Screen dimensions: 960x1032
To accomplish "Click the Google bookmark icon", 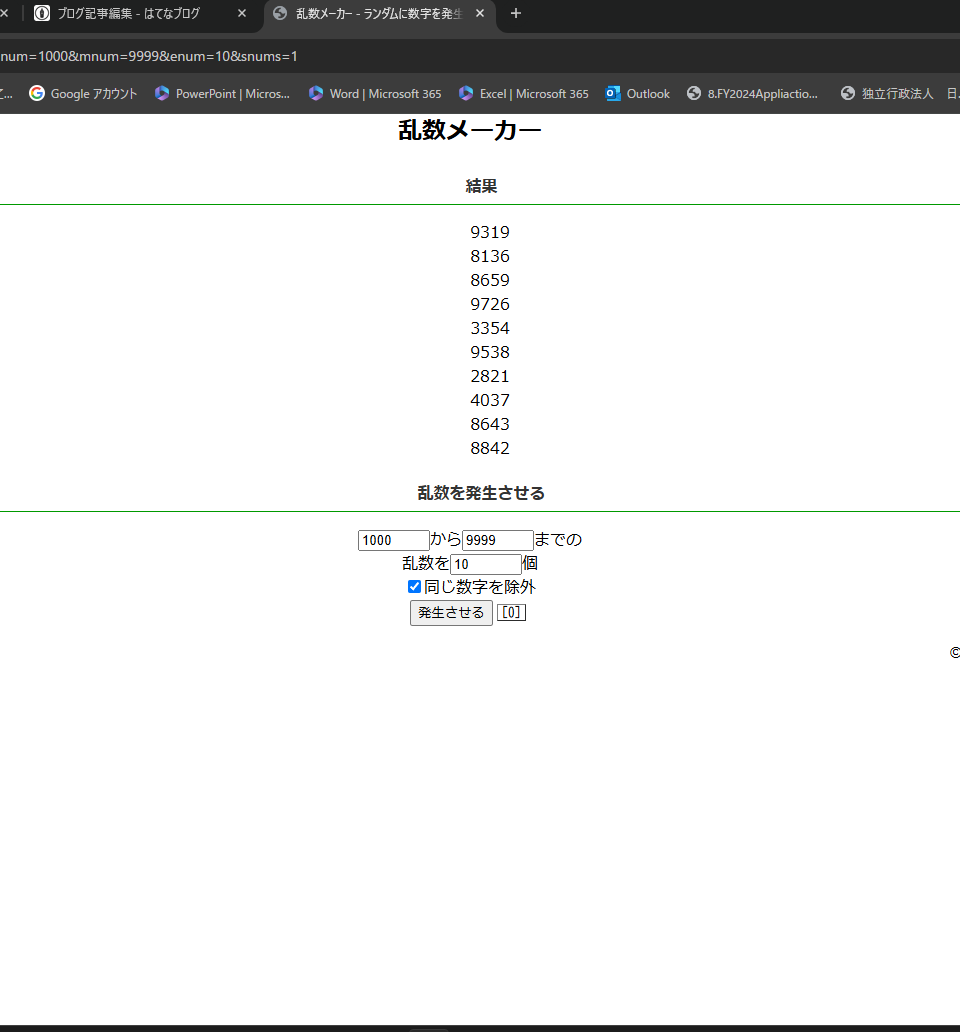I will click(37, 93).
